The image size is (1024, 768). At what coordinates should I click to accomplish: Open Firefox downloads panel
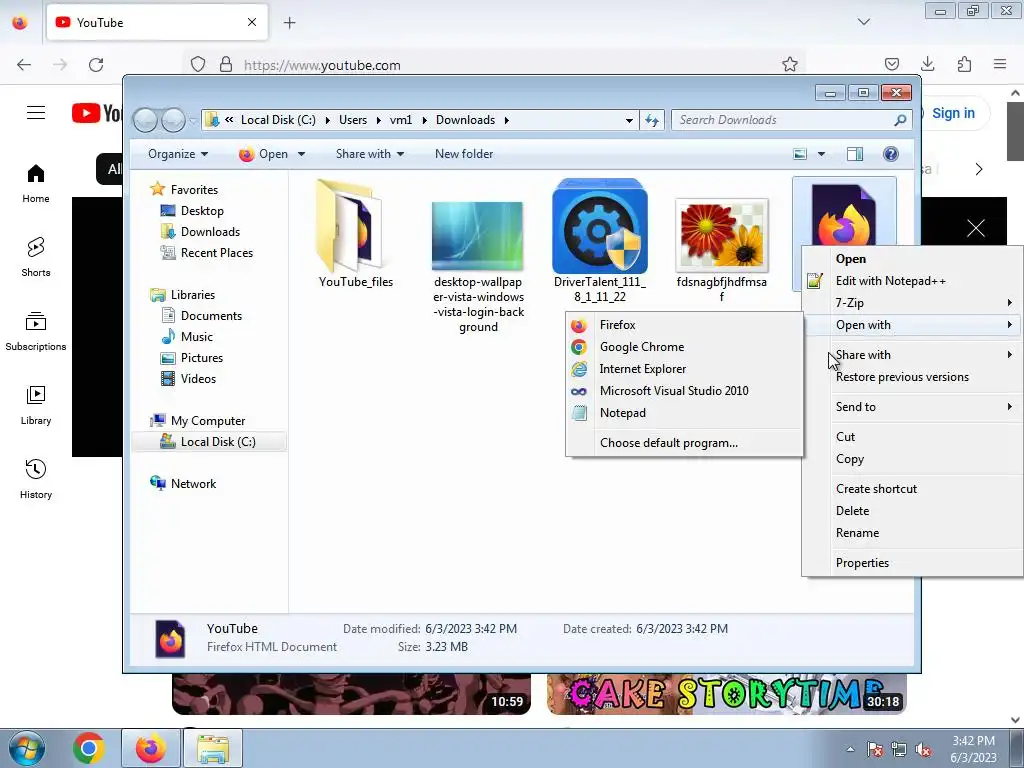tap(927, 64)
